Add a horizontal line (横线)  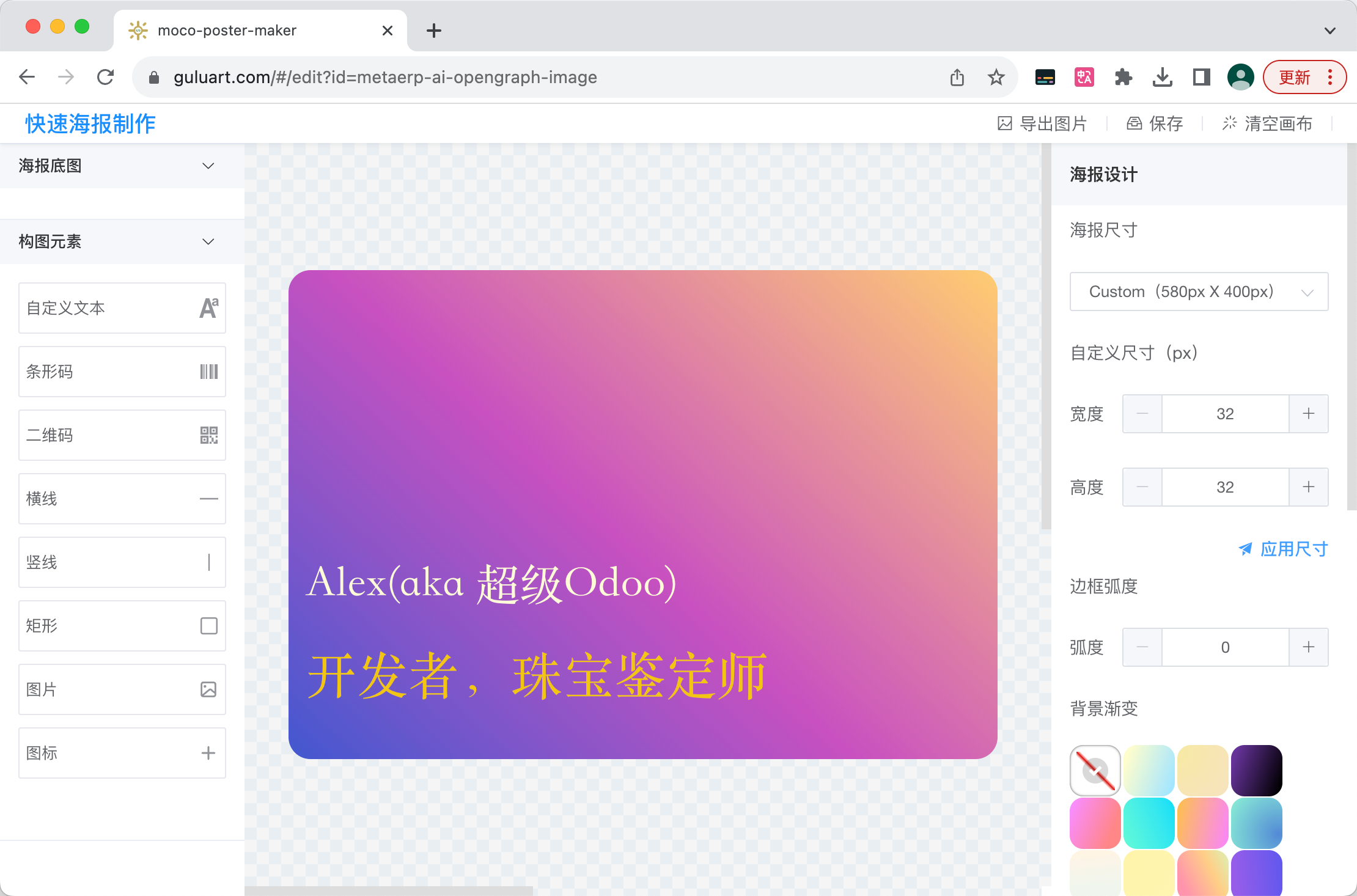(122, 499)
